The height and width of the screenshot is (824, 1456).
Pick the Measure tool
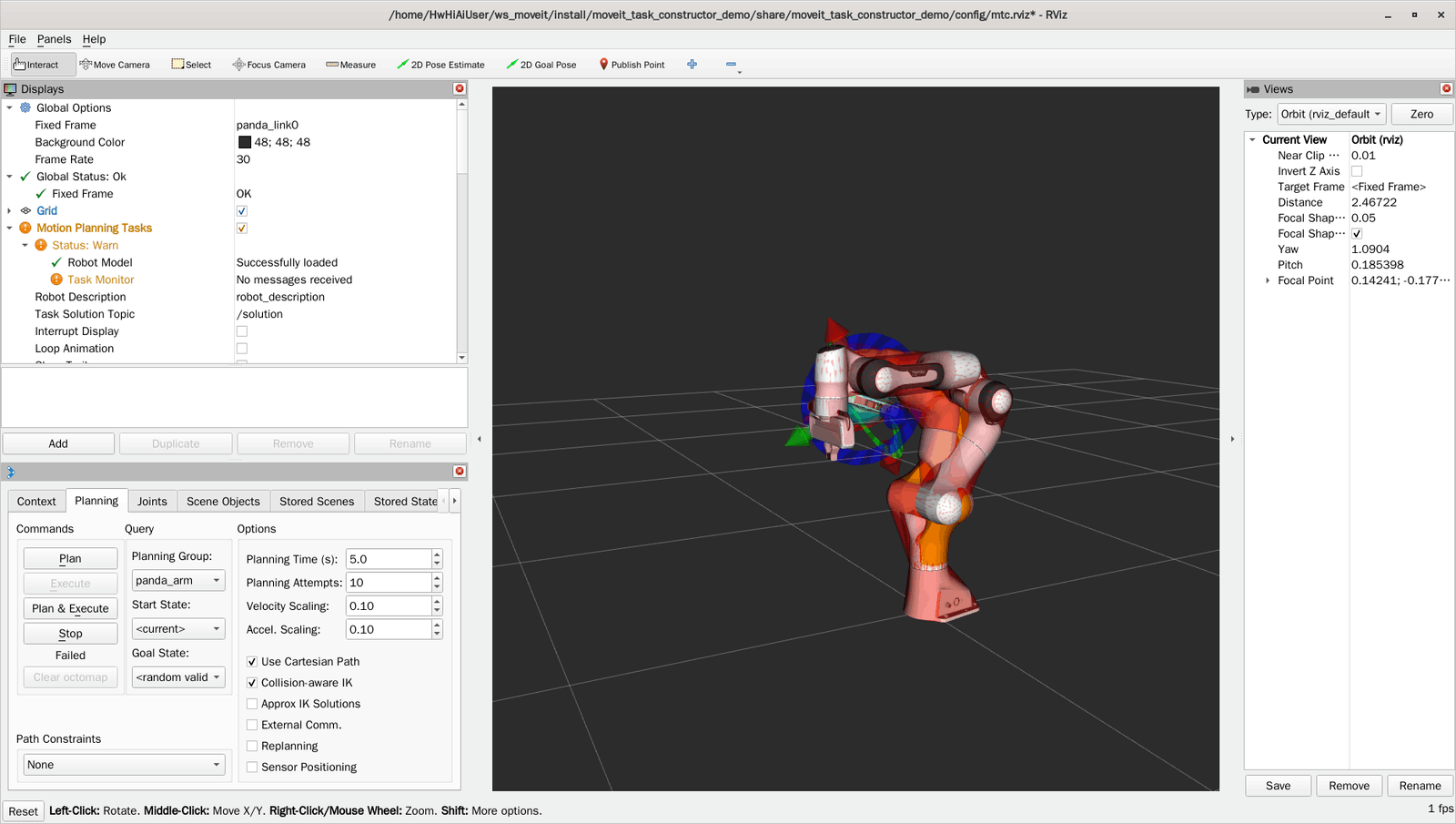tap(351, 65)
